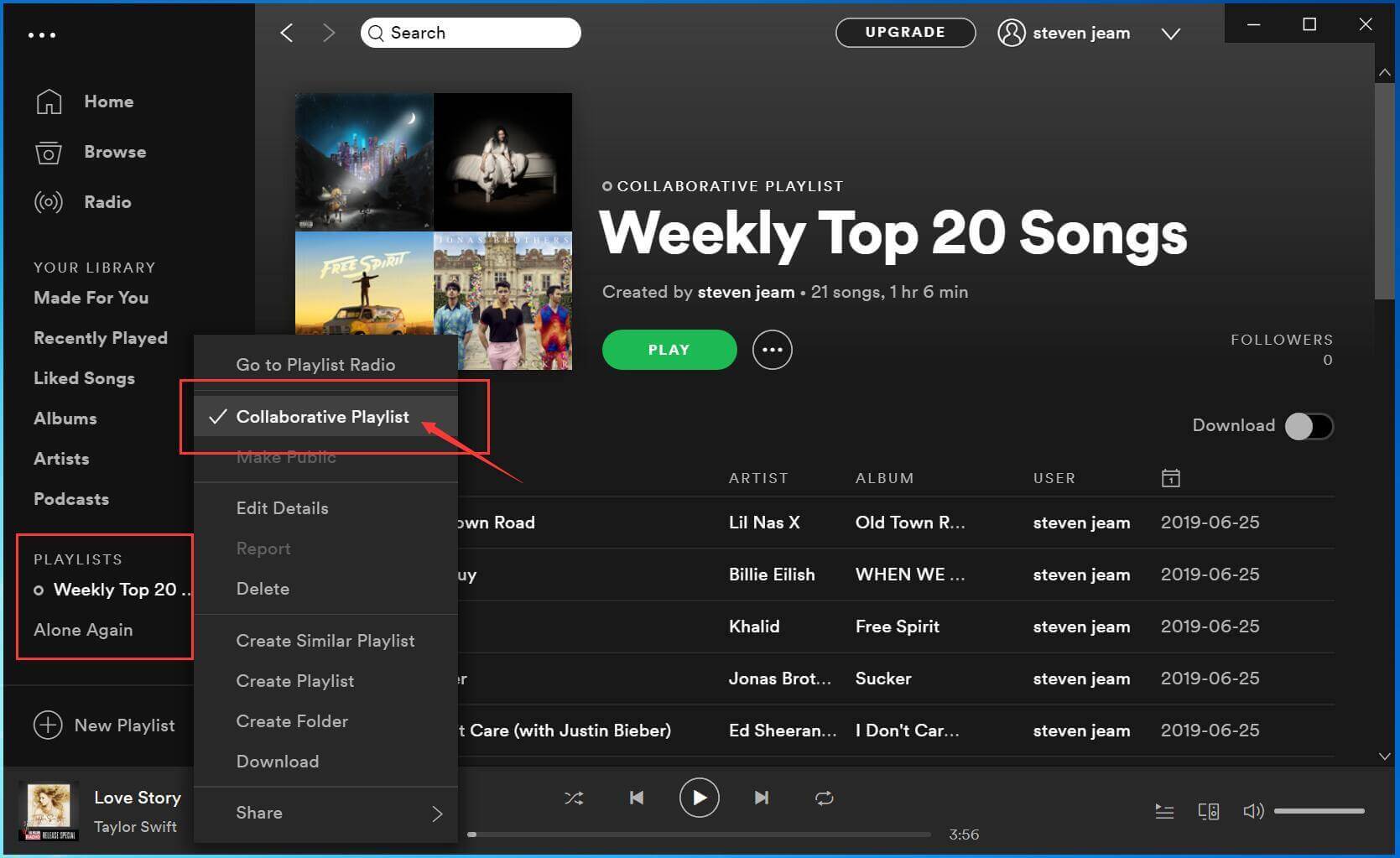The height and width of the screenshot is (858, 1400).
Task: Click the Search field
Action: [x=471, y=33]
